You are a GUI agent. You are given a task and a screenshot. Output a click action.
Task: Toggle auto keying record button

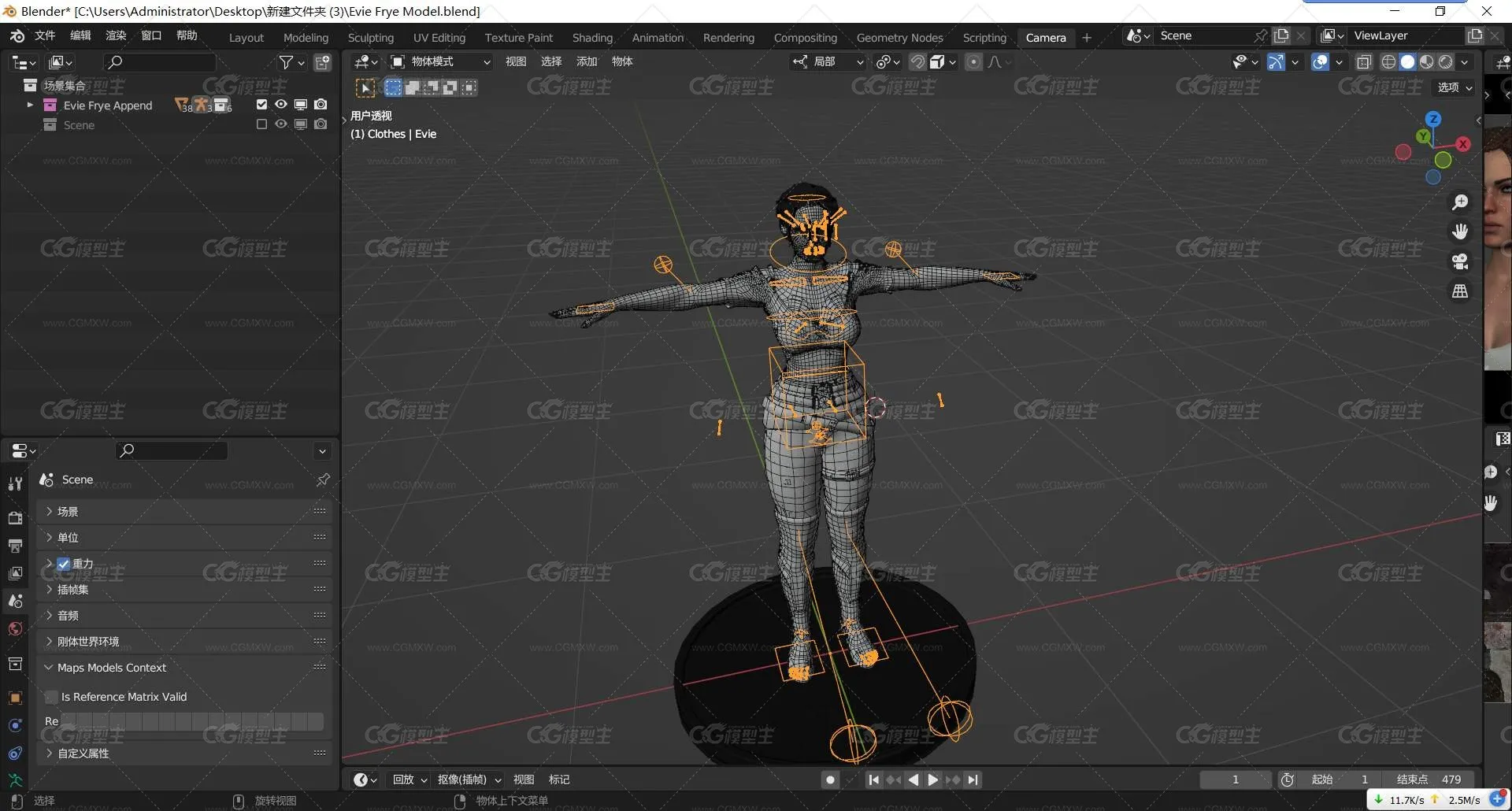(x=830, y=780)
